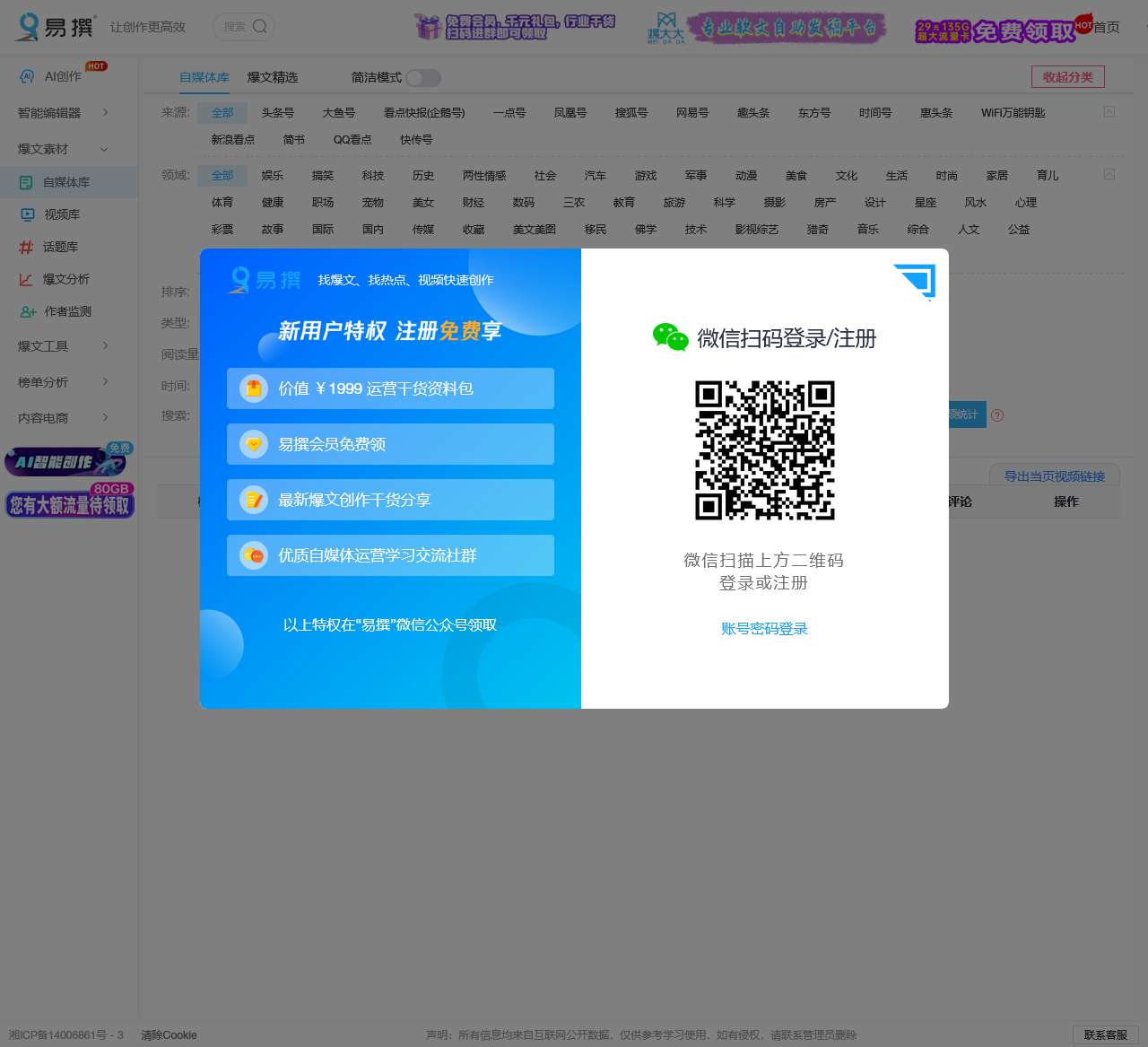Open the 视频库 panel
This screenshot has width=1148, height=1047.
[63, 214]
